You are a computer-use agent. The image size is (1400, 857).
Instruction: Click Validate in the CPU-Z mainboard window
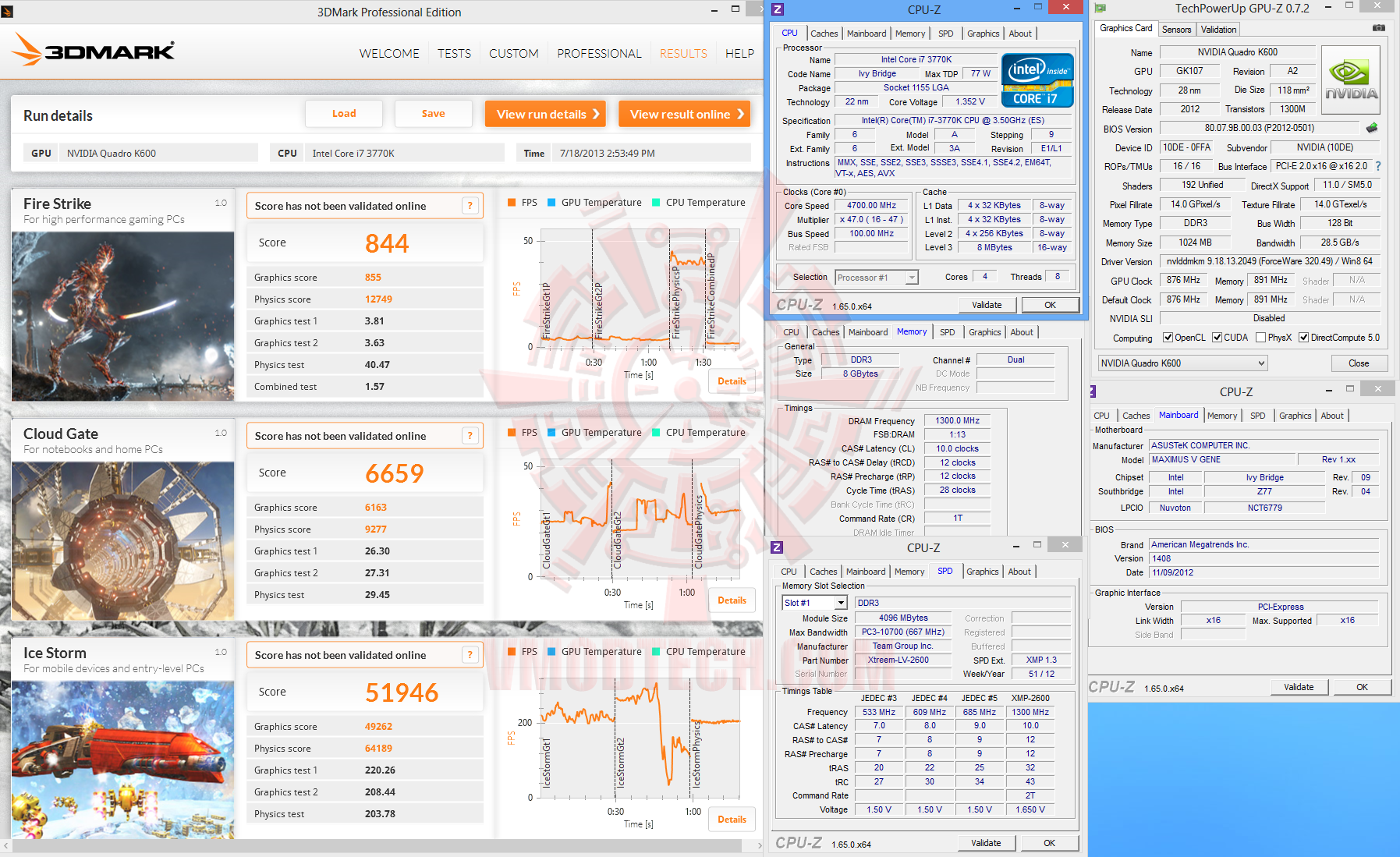[1299, 687]
